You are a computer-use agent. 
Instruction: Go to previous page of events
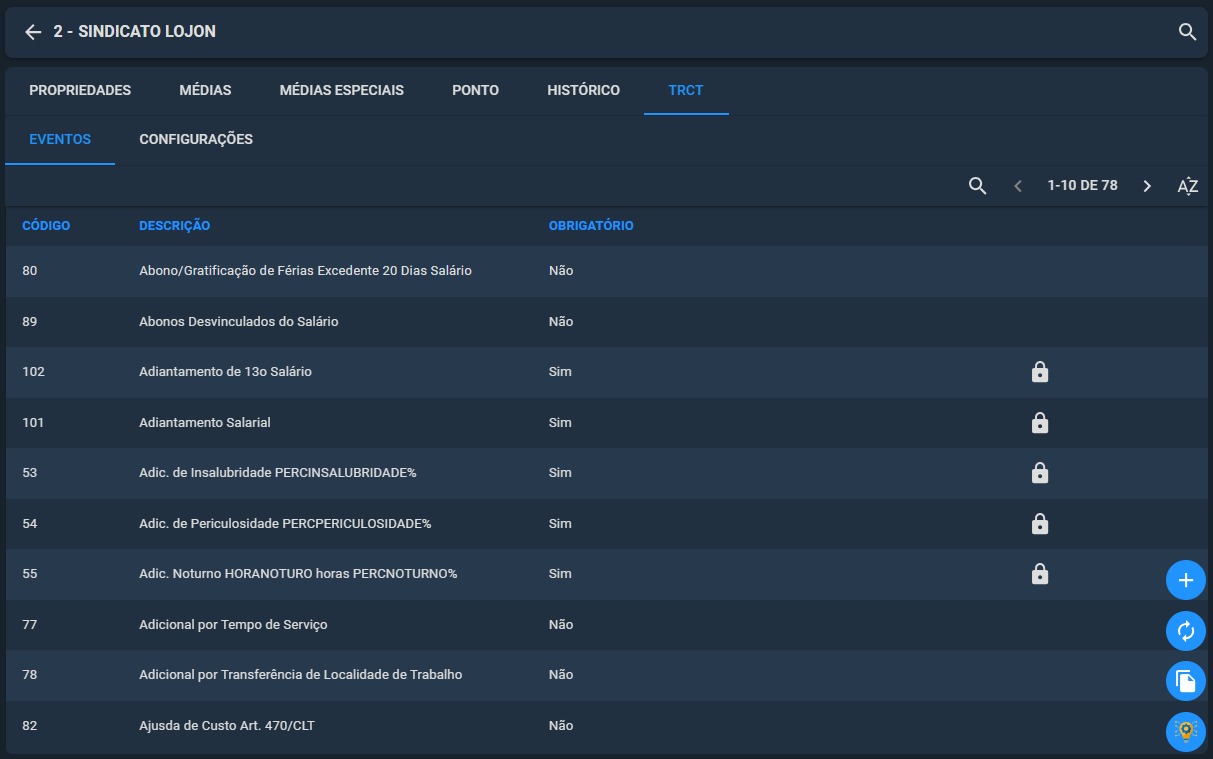click(x=1018, y=186)
